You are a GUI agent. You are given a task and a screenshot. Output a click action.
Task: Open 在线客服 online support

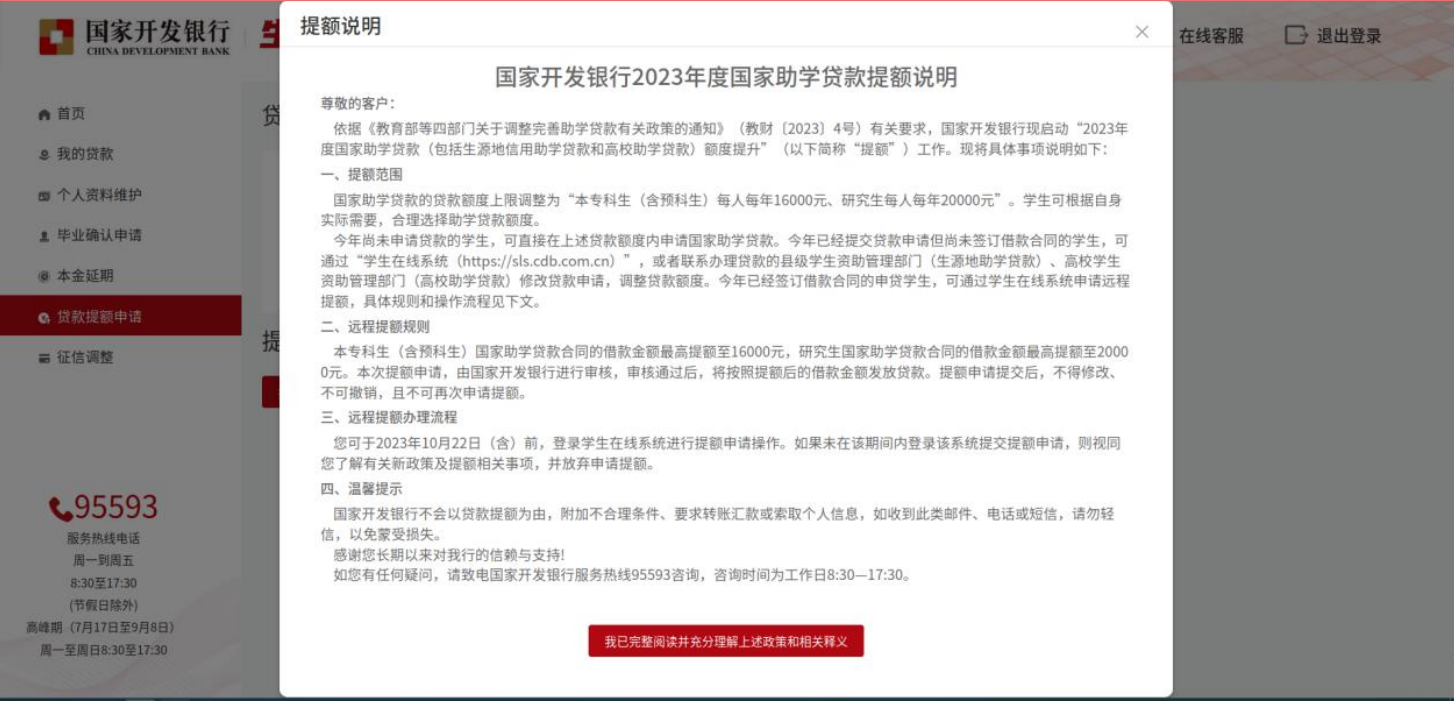1210,36
